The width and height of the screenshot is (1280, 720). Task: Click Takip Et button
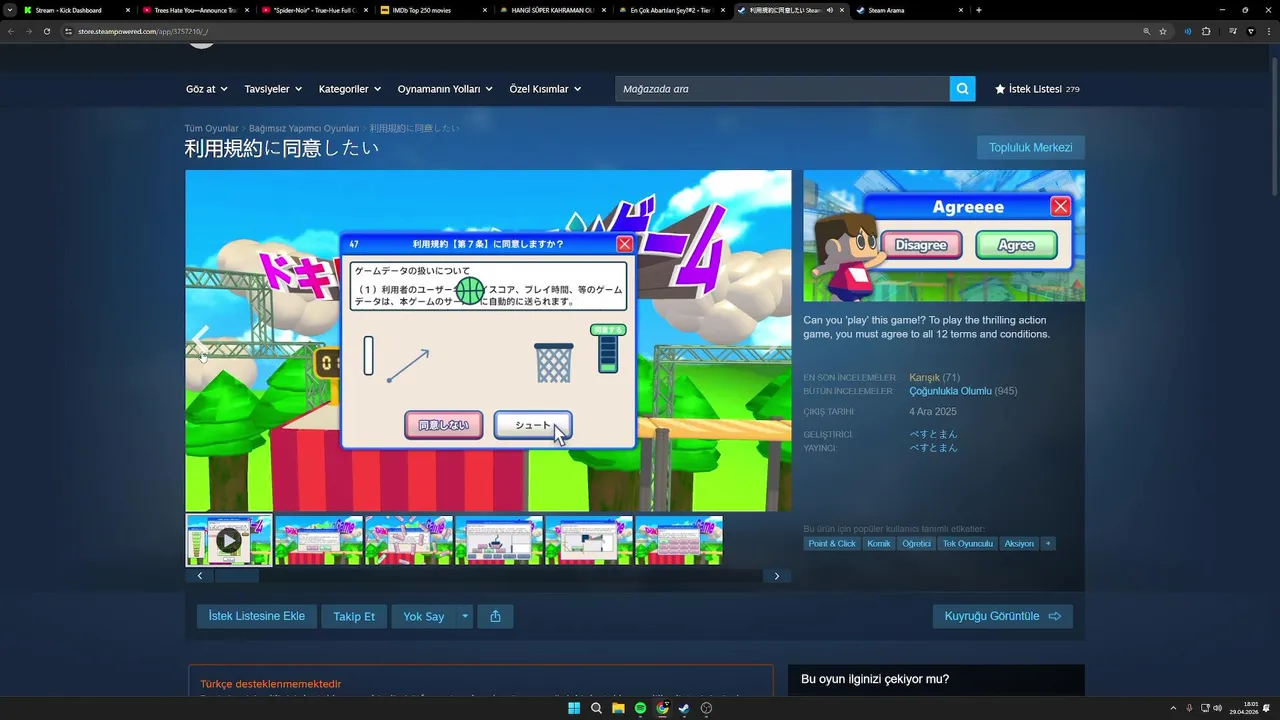coord(354,616)
